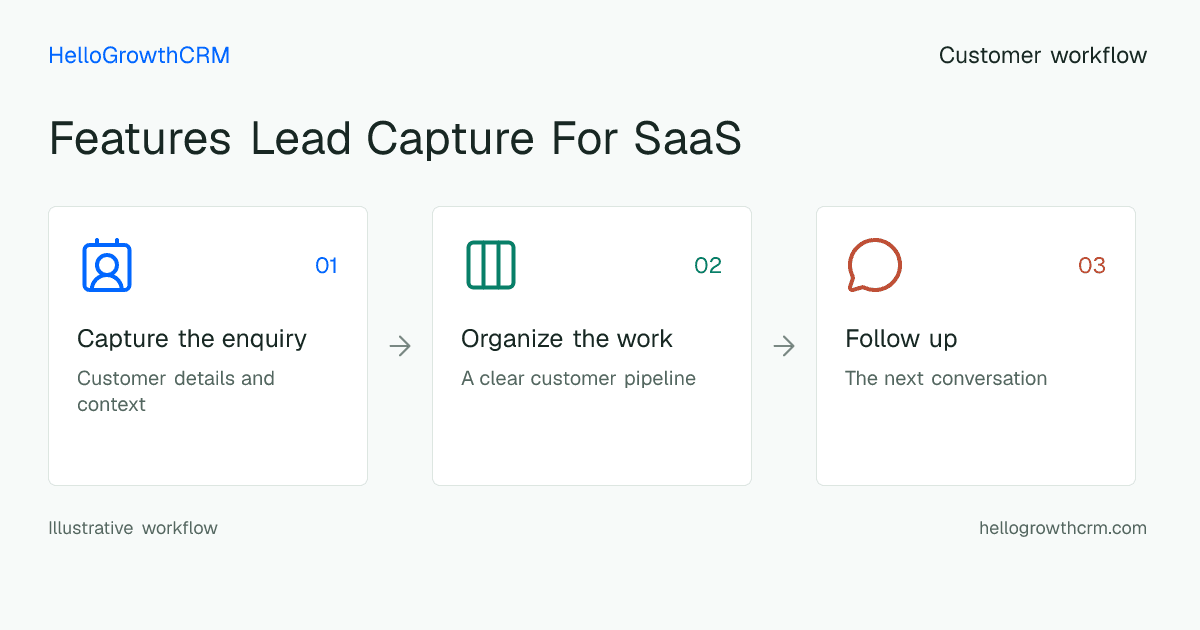Click A clear customer pipeline text
Screen dimensions: 1200x630
(578, 379)
